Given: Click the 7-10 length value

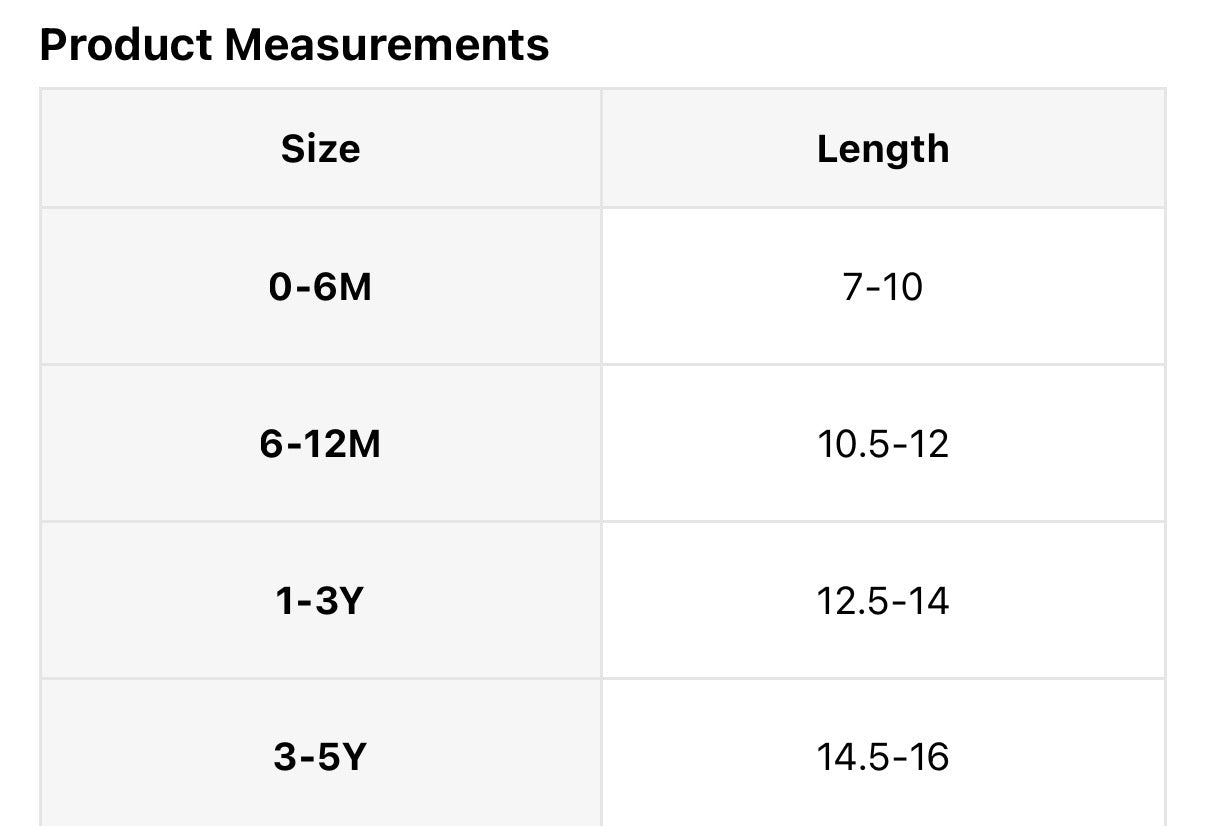Looking at the screenshot, I should (882, 288).
